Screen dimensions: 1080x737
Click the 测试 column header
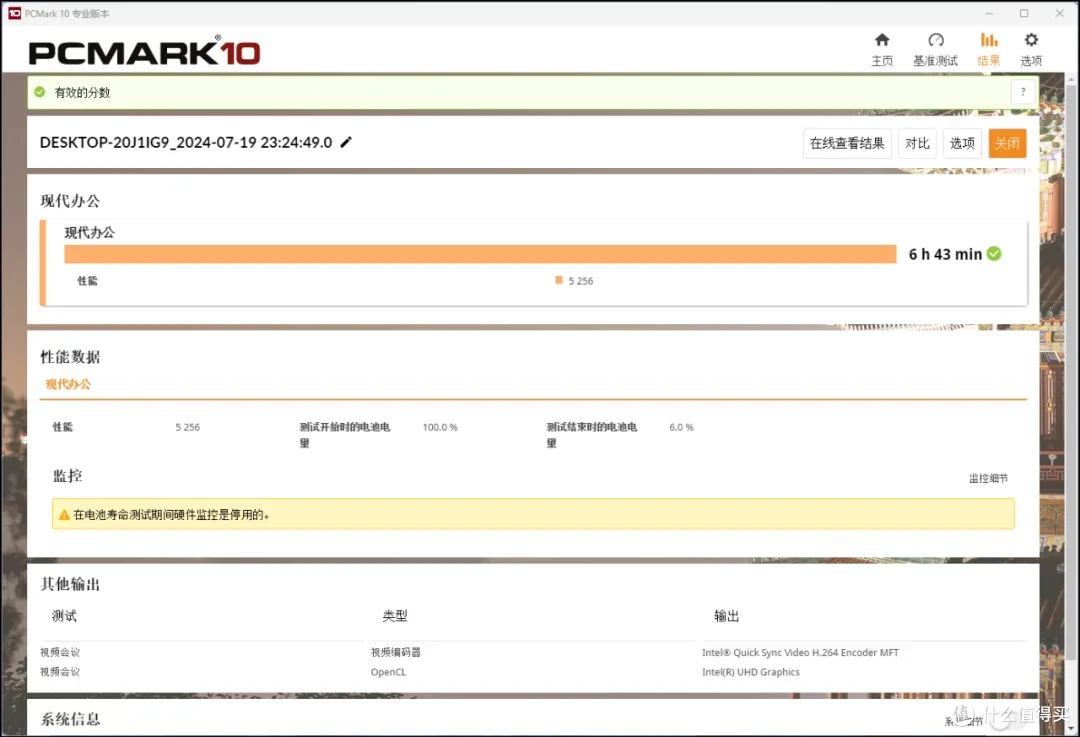click(64, 616)
